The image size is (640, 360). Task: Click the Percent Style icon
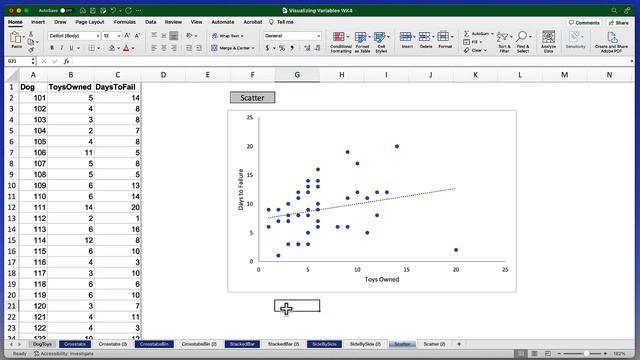point(282,48)
